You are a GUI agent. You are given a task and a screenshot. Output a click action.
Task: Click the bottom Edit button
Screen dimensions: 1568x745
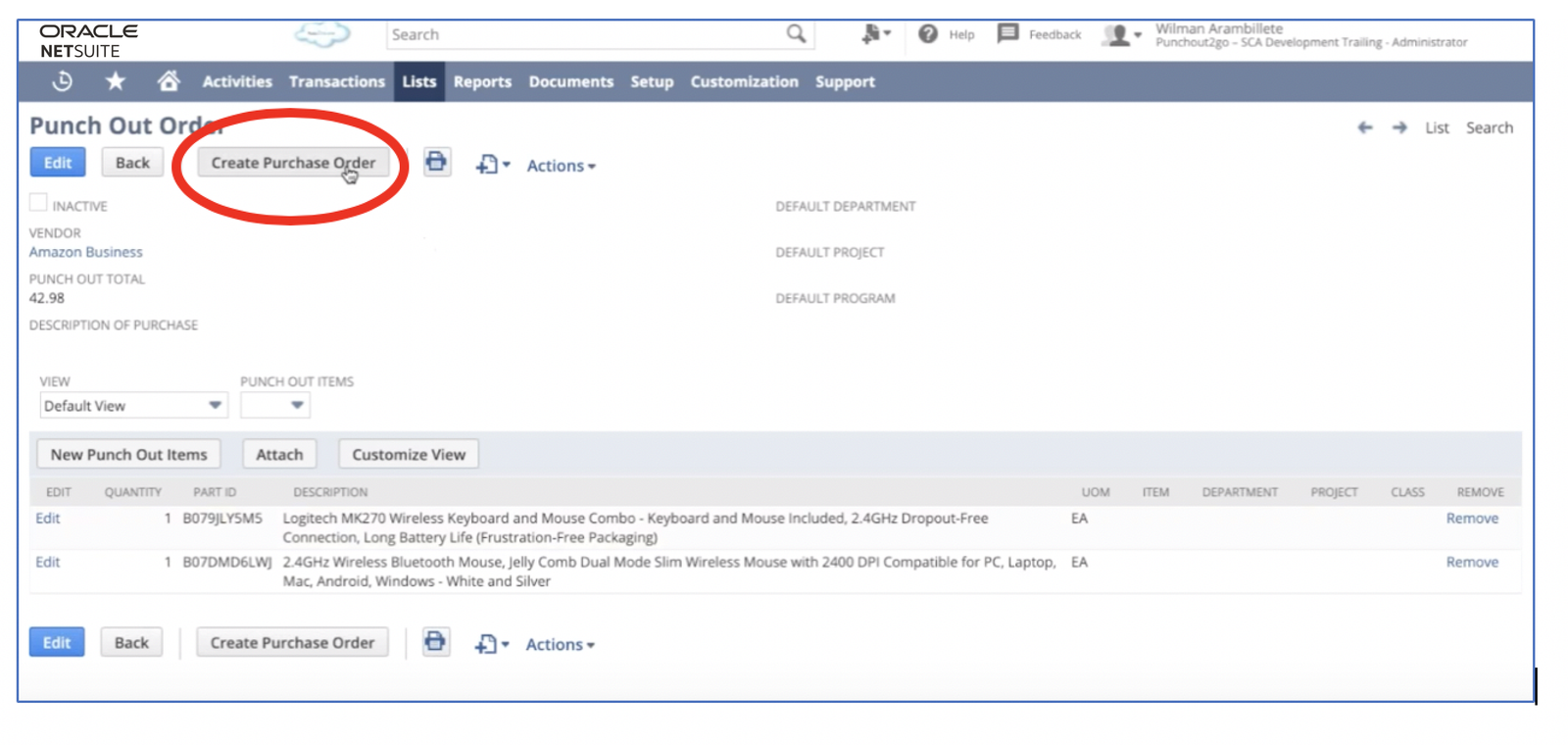point(57,642)
